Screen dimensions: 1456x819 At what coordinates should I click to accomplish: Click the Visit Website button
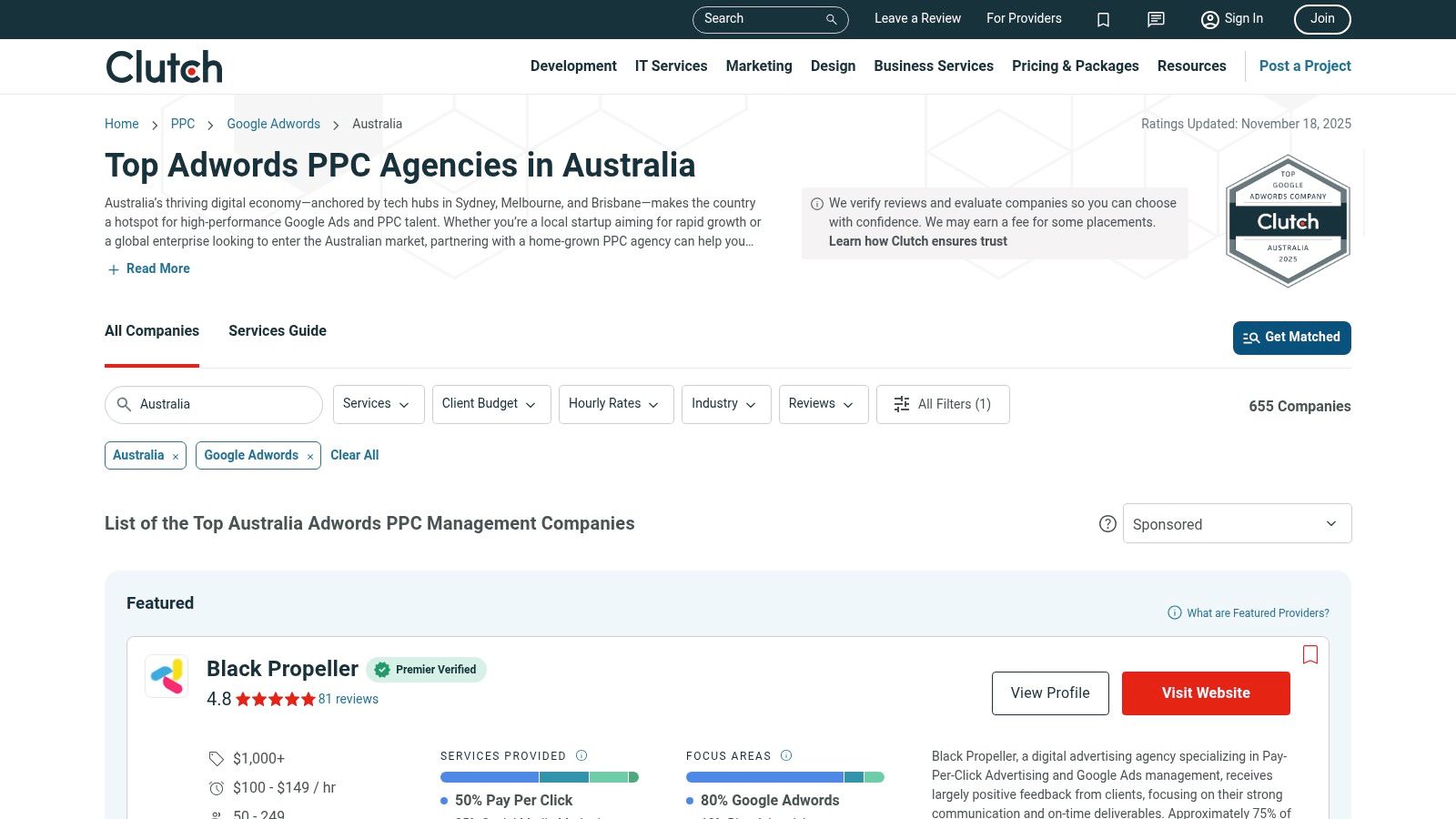click(1205, 693)
